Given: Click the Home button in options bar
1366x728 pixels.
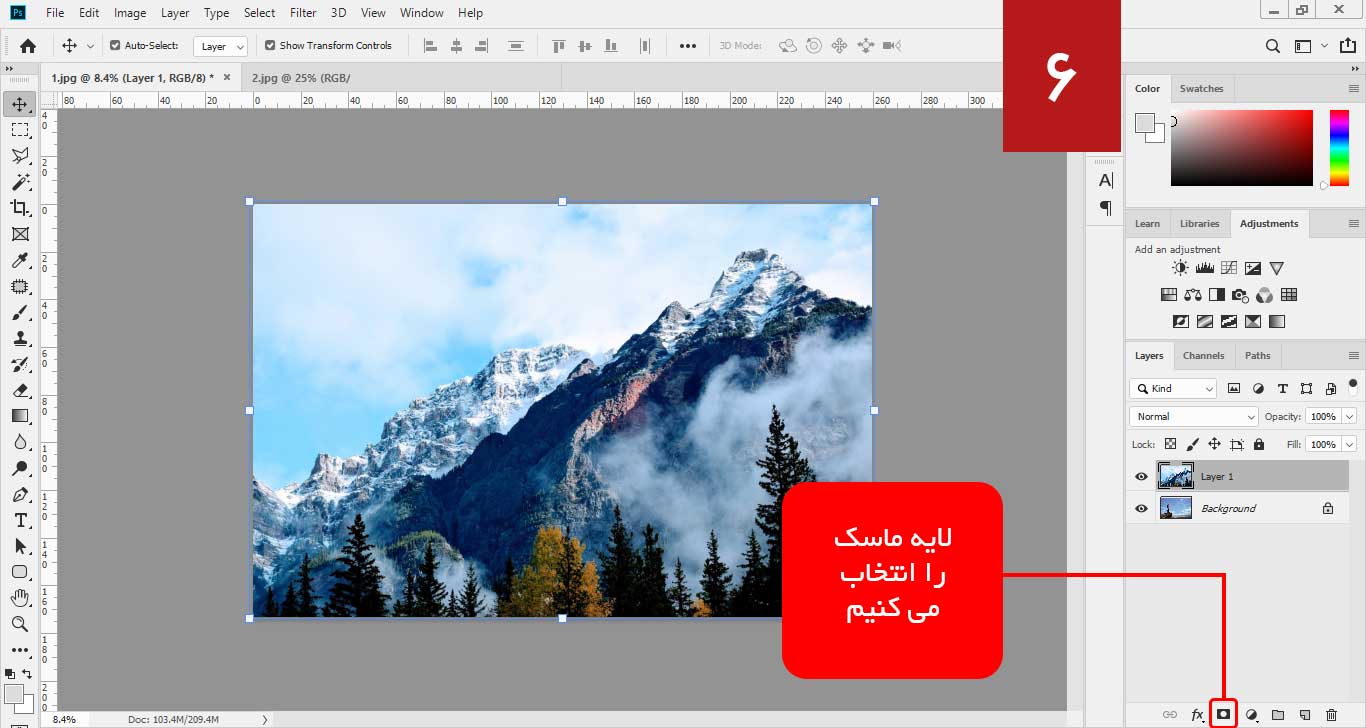Looking at the screenshot, I should (x=28, y=45).
